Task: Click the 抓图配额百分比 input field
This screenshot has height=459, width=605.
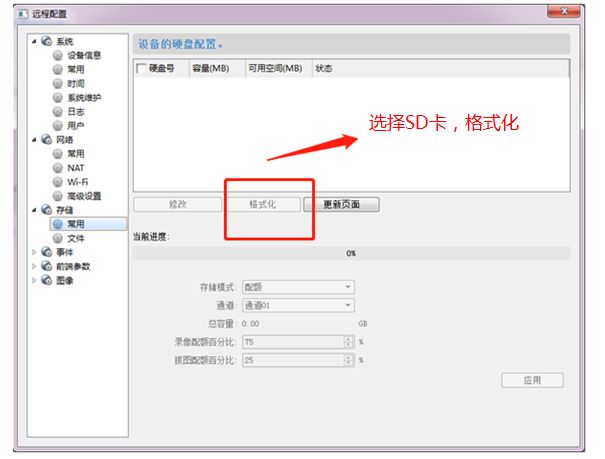Action: coord(290,360)
